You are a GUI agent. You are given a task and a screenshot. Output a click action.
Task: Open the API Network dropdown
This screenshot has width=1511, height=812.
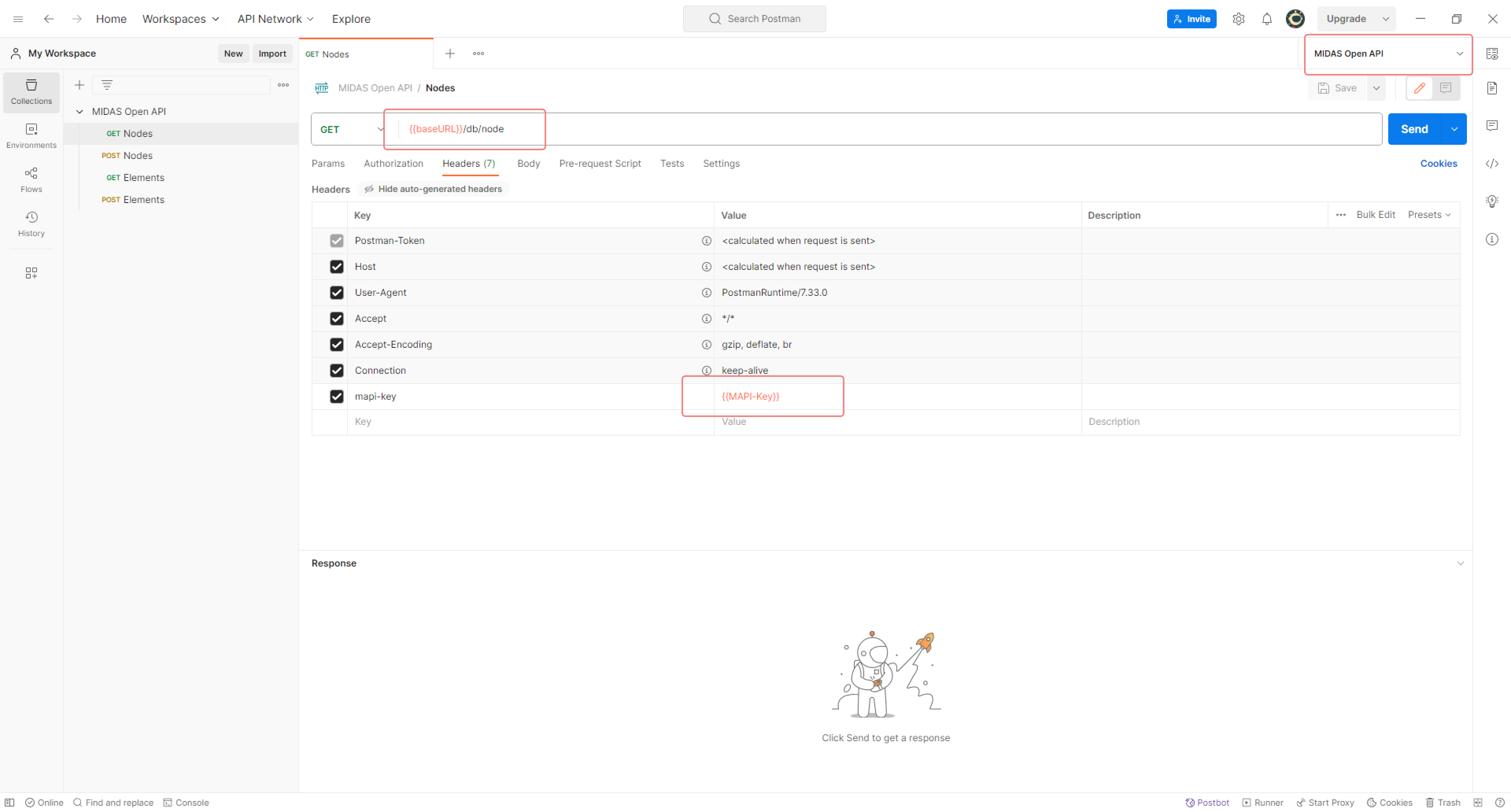(x=275, y=19)
